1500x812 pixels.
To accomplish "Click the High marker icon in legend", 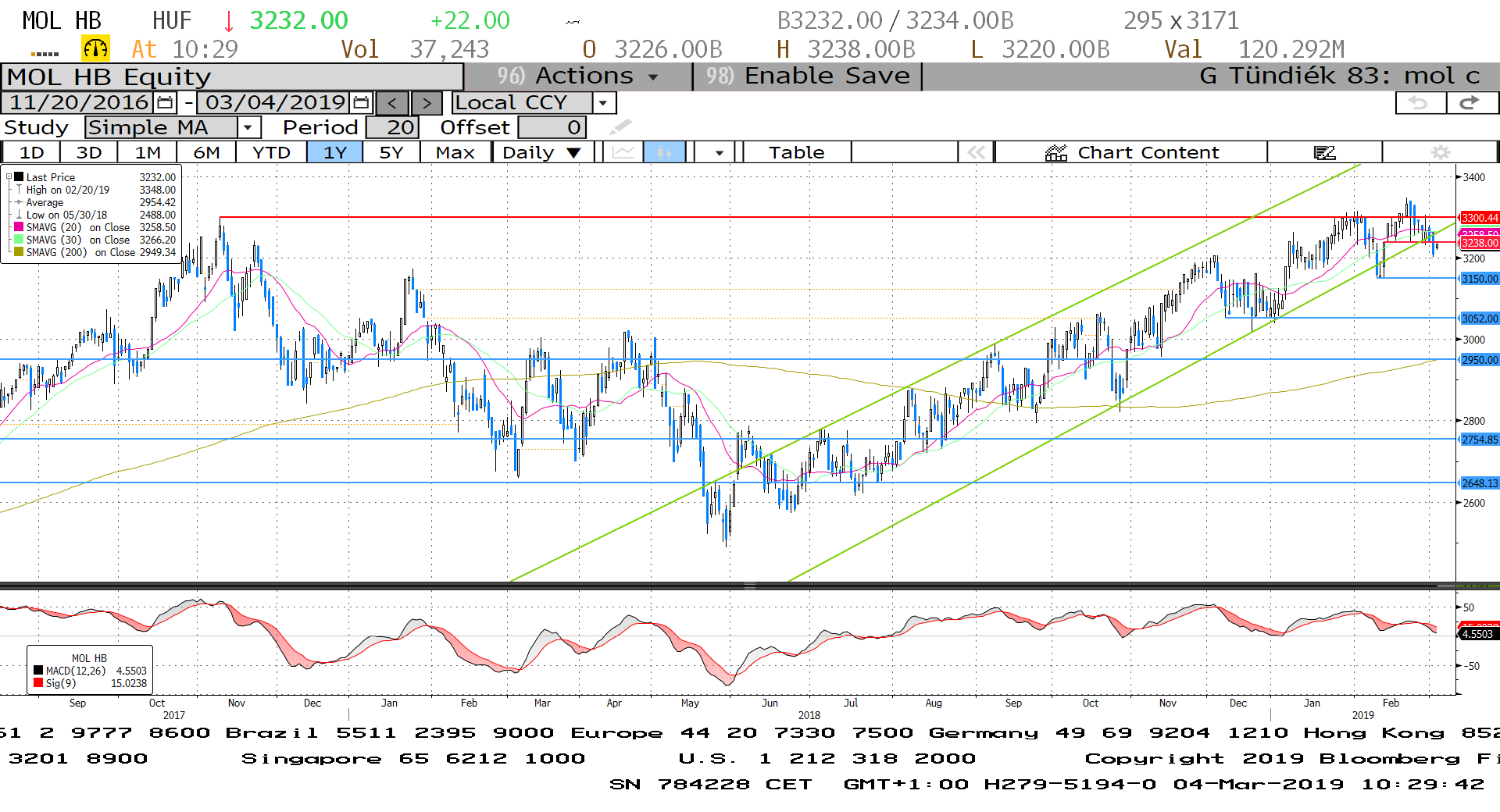I will 19,190.
